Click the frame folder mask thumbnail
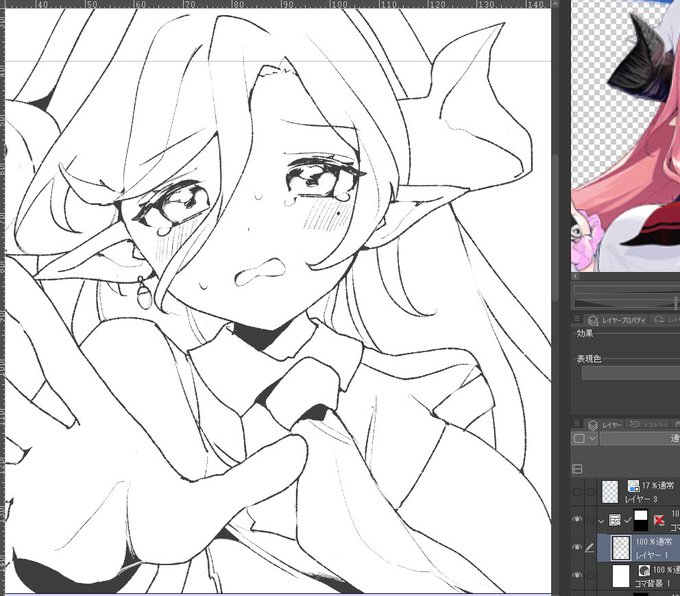The image size is (680, 596). coord(641,520)
